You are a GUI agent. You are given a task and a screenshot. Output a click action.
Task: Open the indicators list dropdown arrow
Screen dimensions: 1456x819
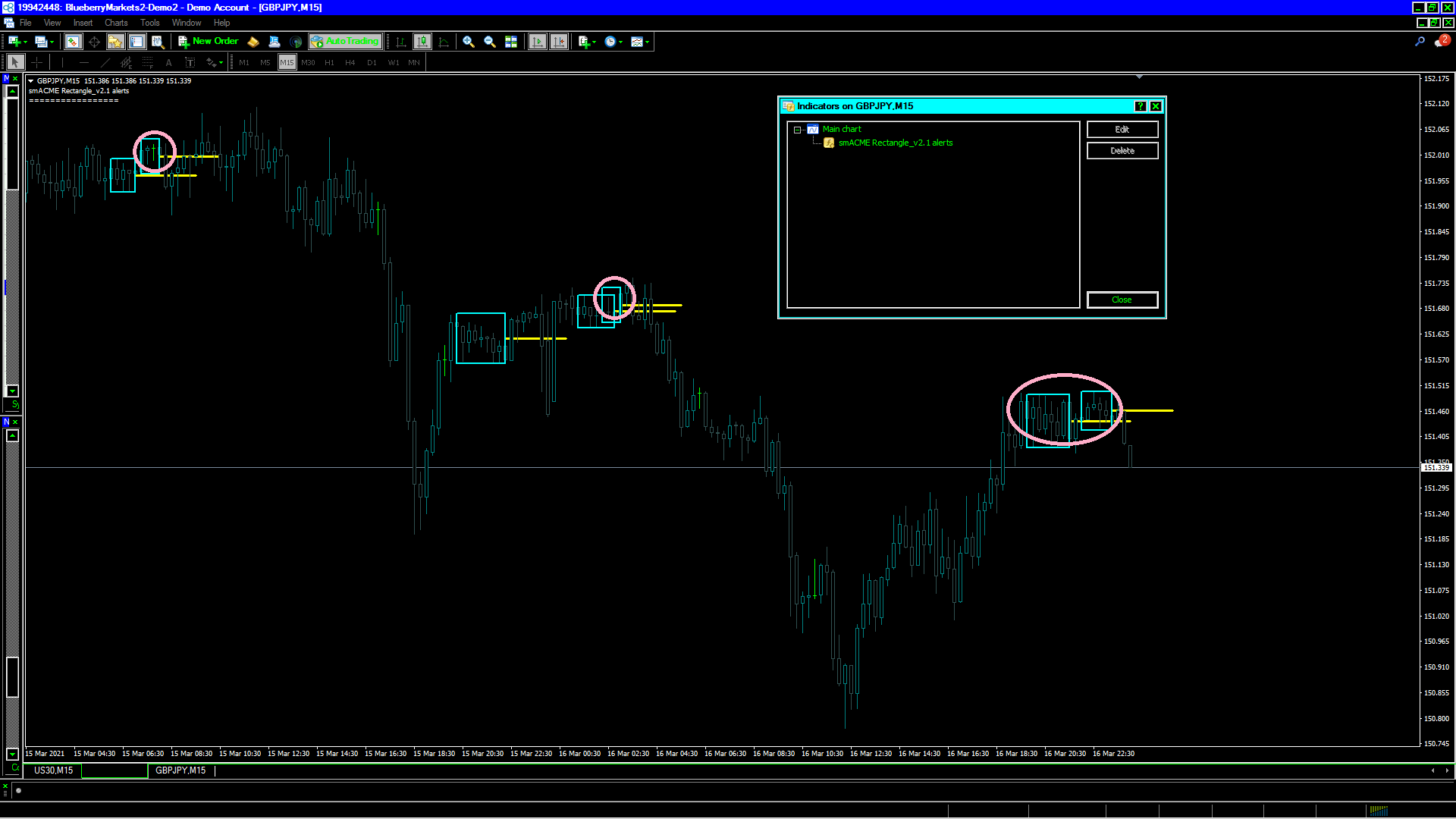coord(595,42)
